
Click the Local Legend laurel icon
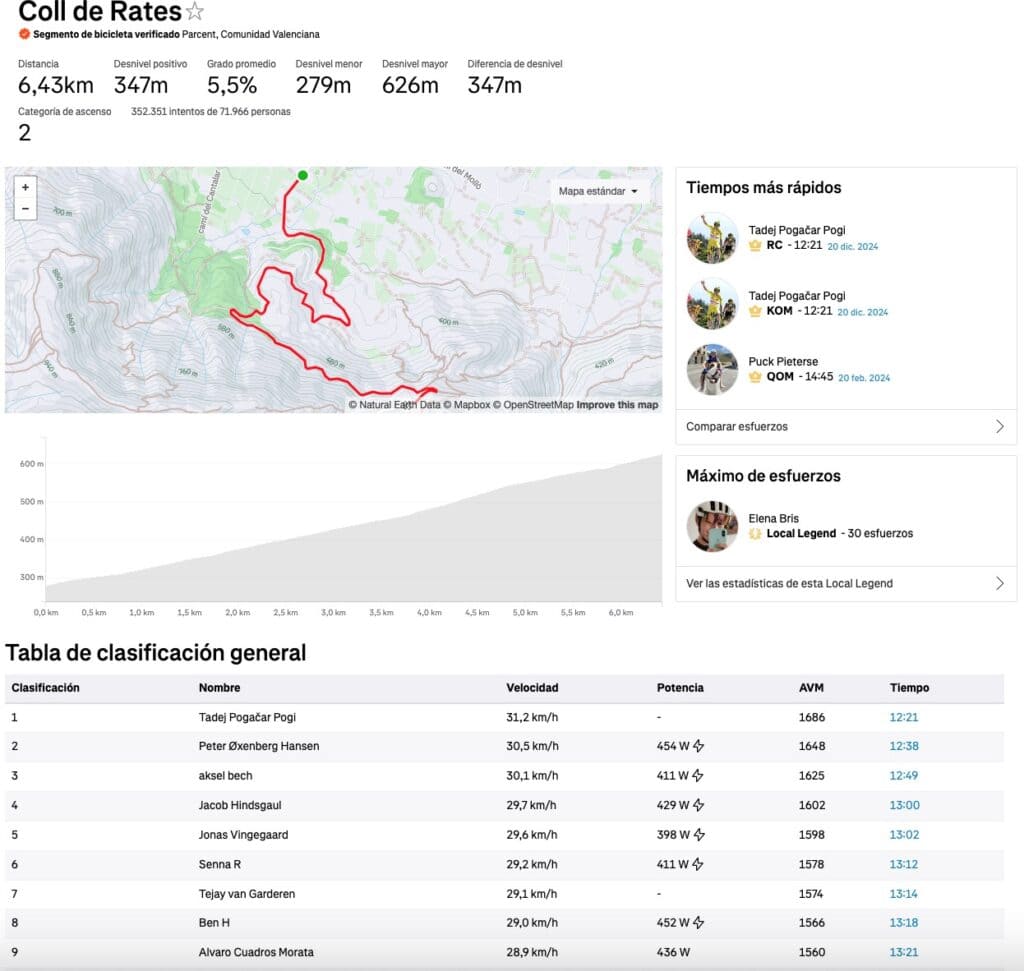click(x=755, y=534)
